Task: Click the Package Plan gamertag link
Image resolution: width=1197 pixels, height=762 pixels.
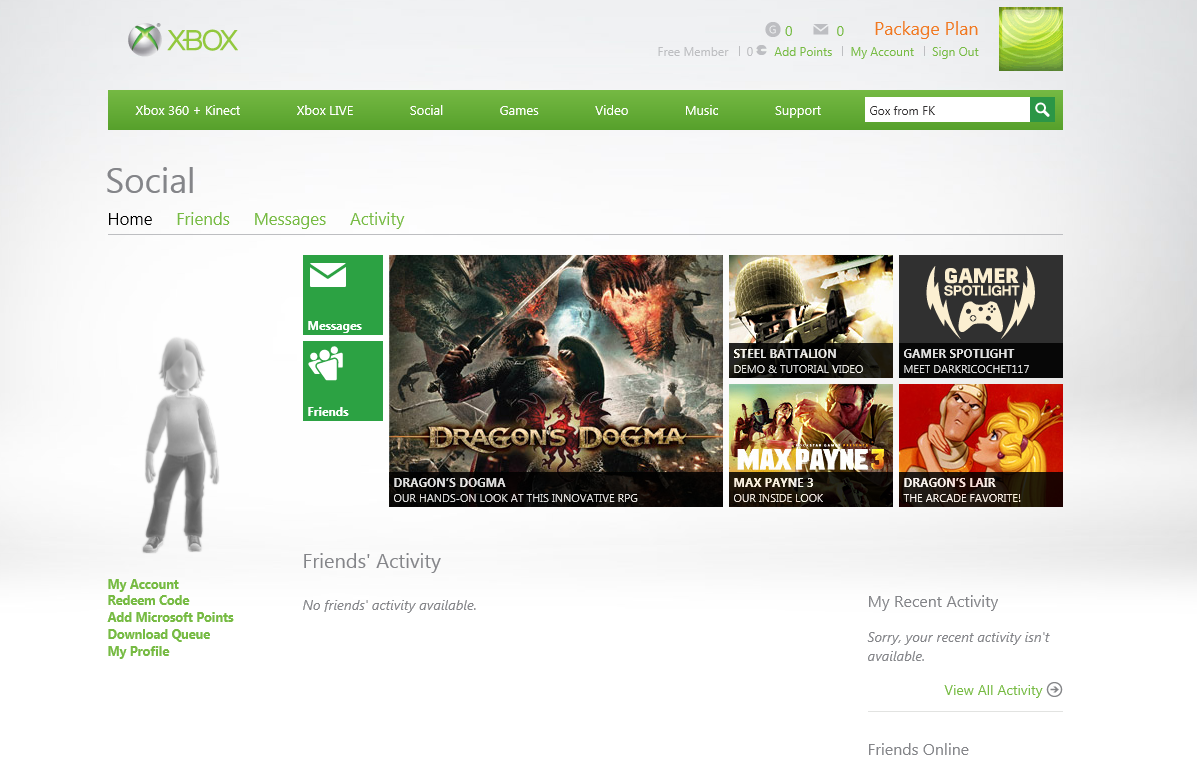Action: tap(926, 29)
